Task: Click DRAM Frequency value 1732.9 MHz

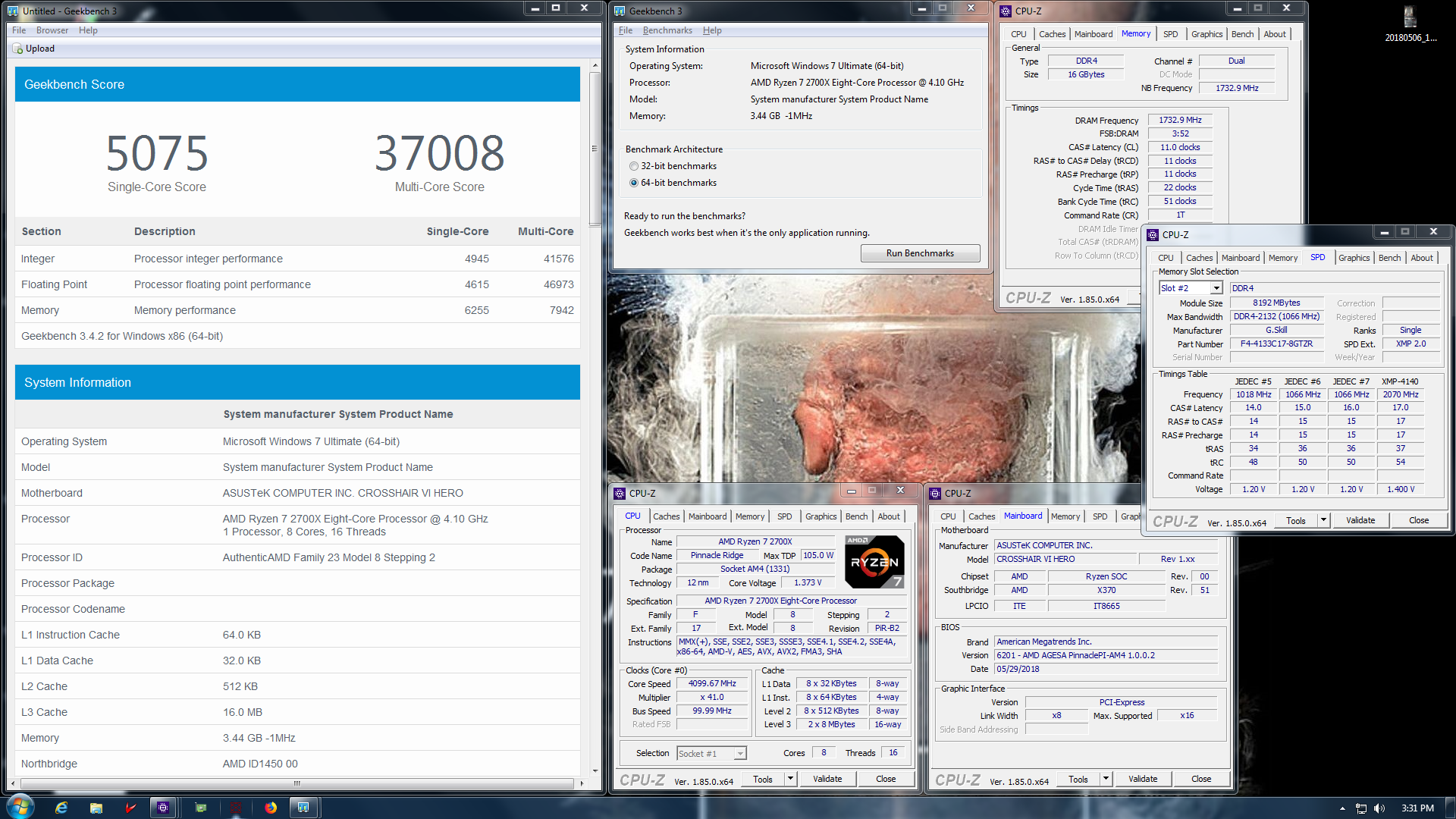Action: 1180,120
